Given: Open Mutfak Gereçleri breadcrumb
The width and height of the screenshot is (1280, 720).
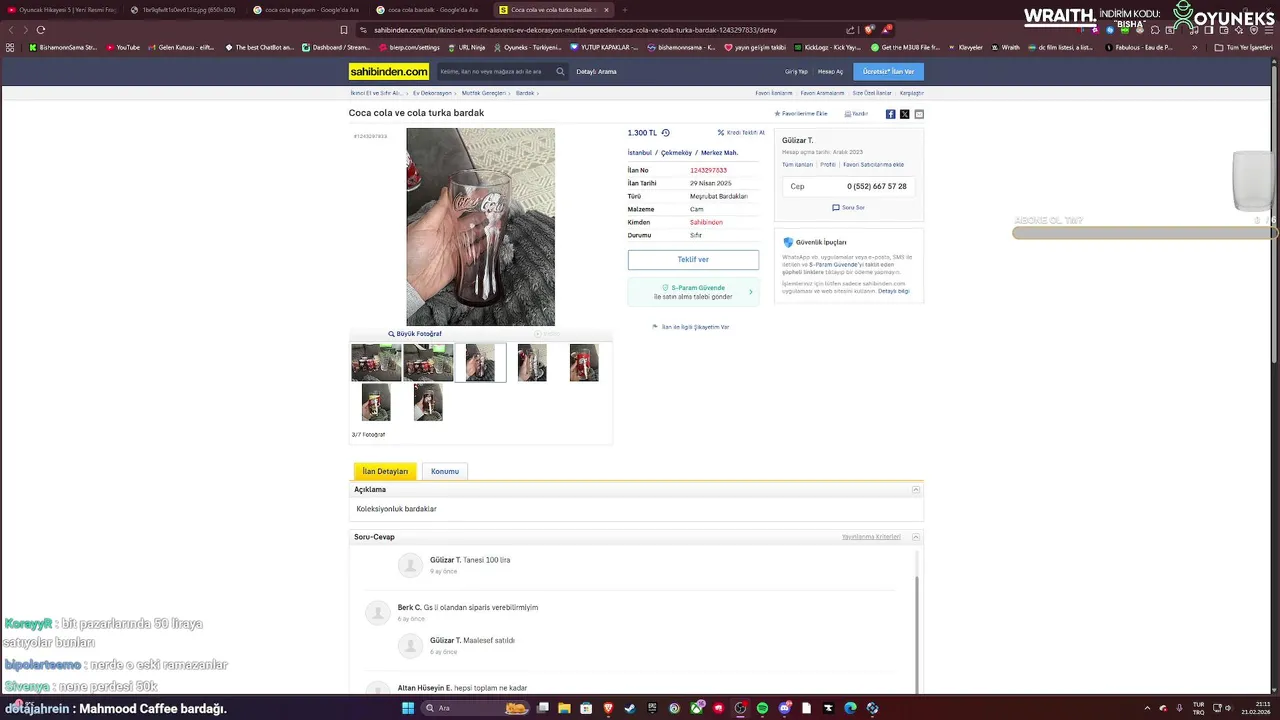Looking at the screenshot, I should (484, 93).
